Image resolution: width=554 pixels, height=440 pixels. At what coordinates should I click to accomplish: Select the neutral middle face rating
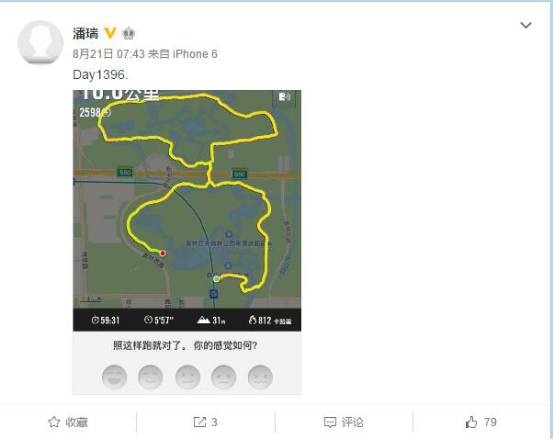pos(188,377)
